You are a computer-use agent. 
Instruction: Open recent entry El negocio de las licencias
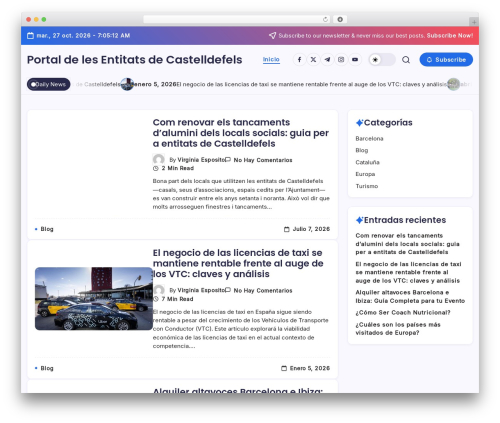[408, 272]
